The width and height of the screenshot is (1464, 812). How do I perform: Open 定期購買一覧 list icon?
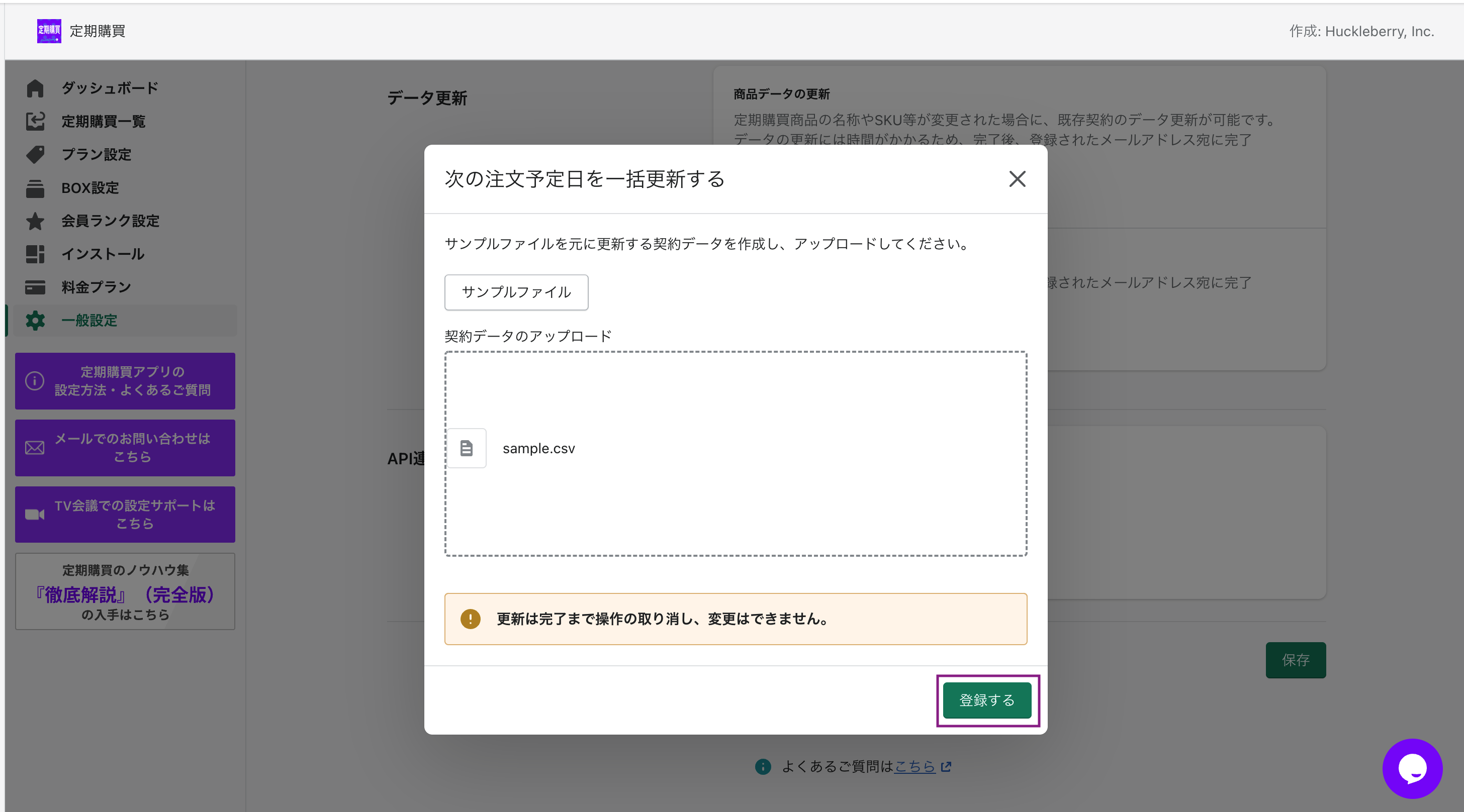point(35,121)
